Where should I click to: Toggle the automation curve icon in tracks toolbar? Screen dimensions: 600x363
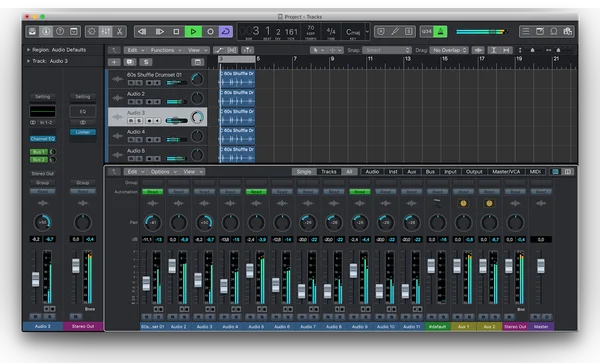[x=219, y=50]
